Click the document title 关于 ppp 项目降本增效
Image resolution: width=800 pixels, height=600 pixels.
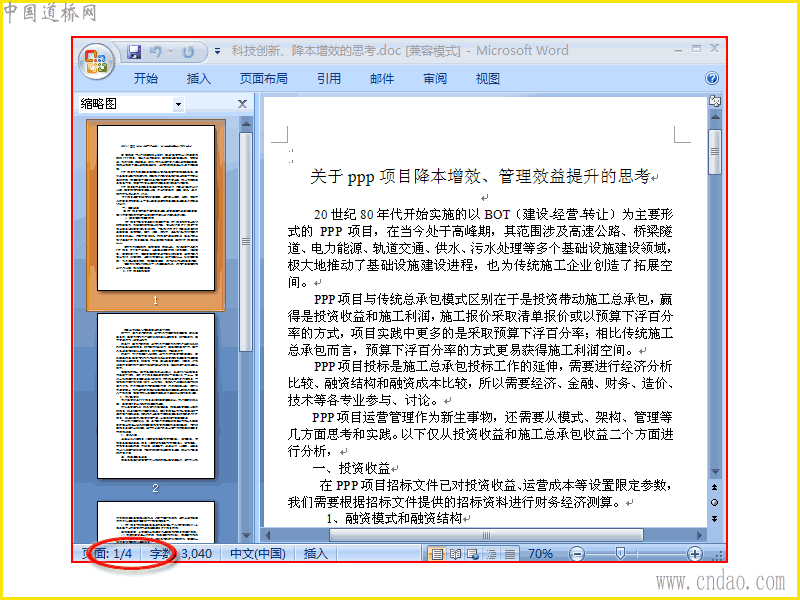(x=480, y=177)
